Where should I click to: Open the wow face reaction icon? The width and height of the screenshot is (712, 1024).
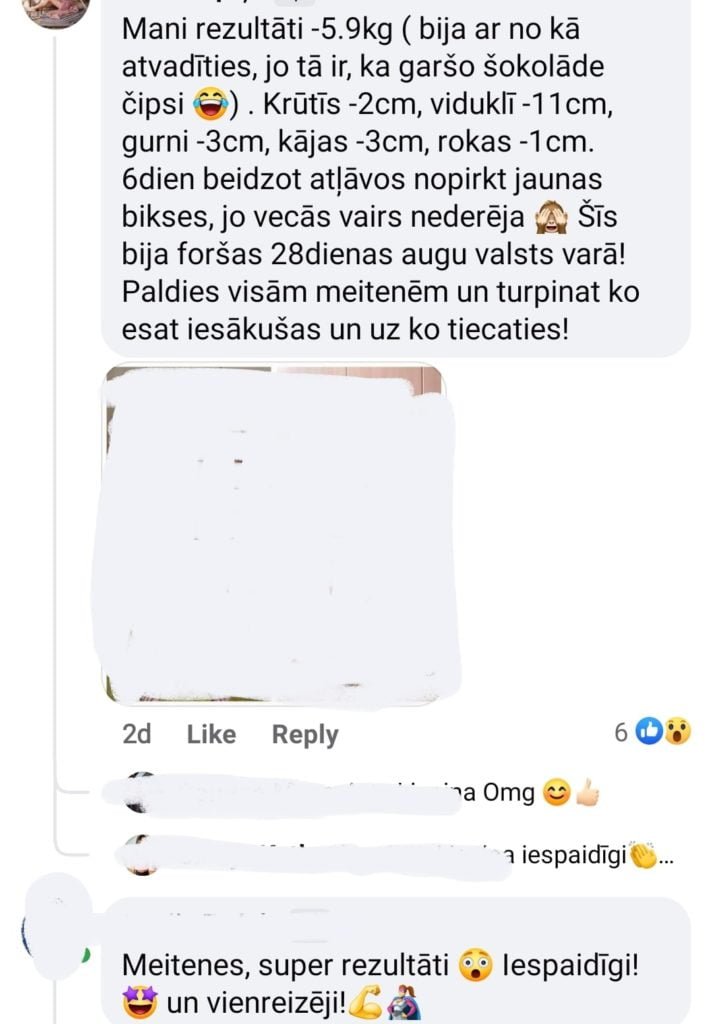tap(677, 731)
